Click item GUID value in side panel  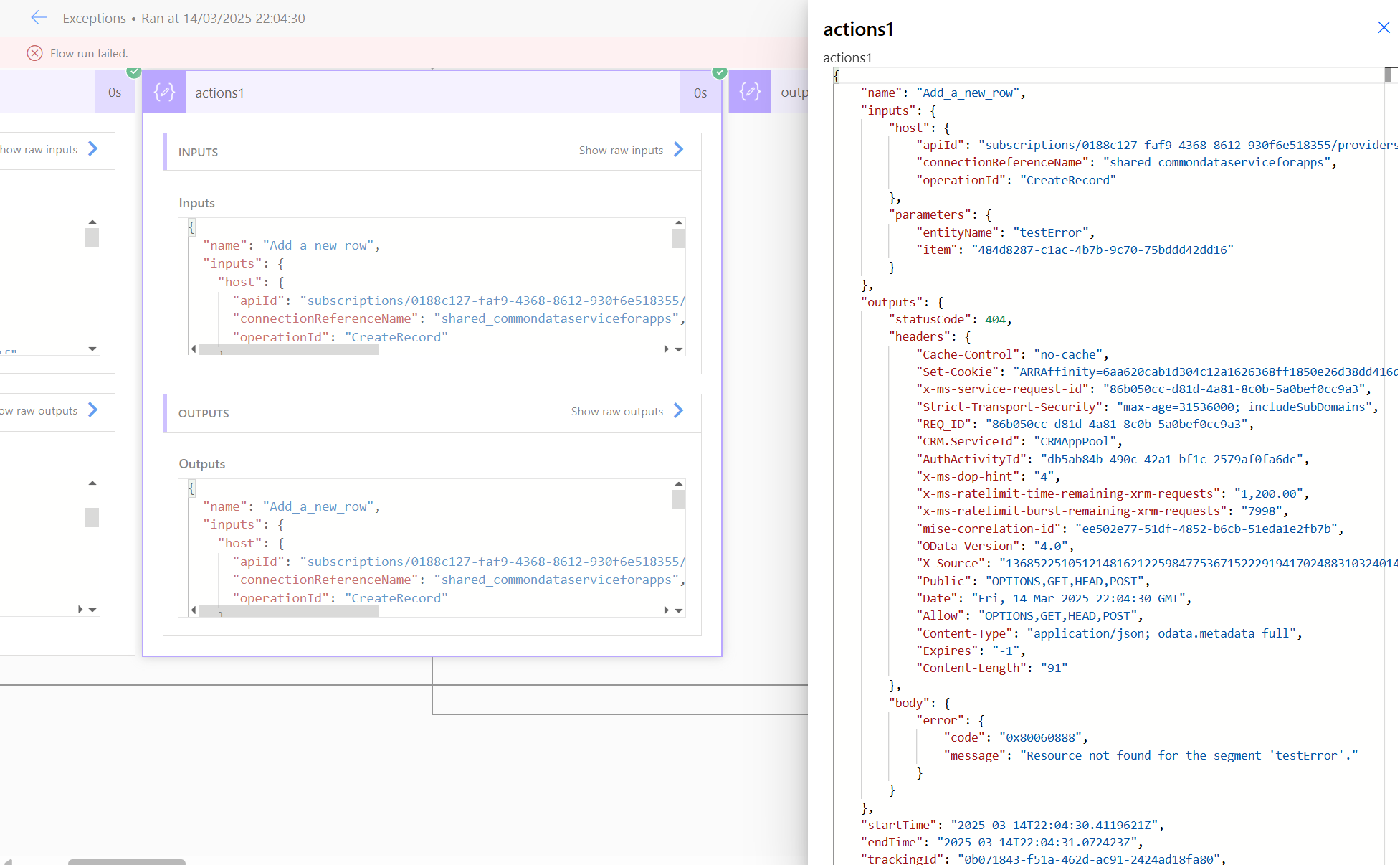pyautogui.click(x=1103, y=250)
